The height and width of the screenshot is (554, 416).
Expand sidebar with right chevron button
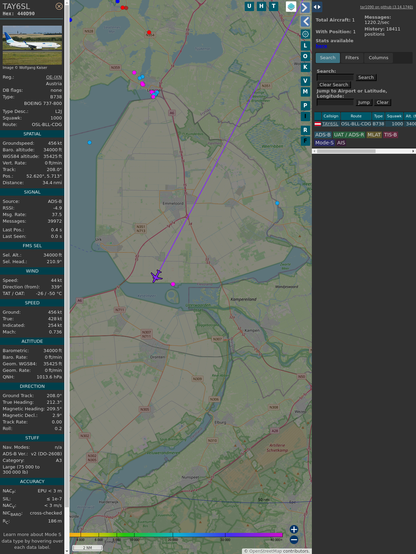click(x=305, y=7)
